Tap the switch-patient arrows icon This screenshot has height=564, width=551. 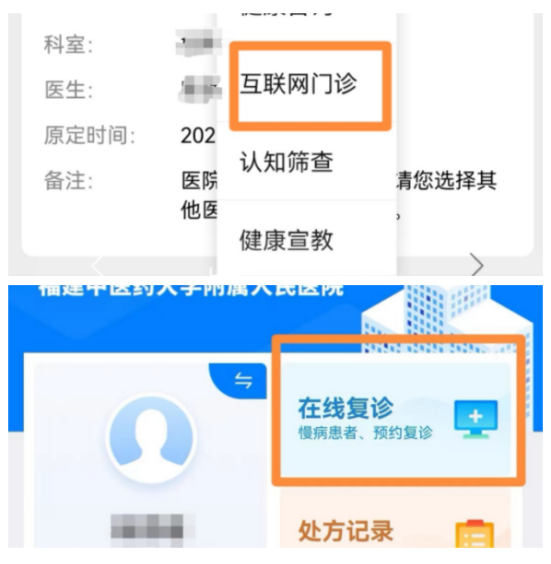click(x=243, y=381)
